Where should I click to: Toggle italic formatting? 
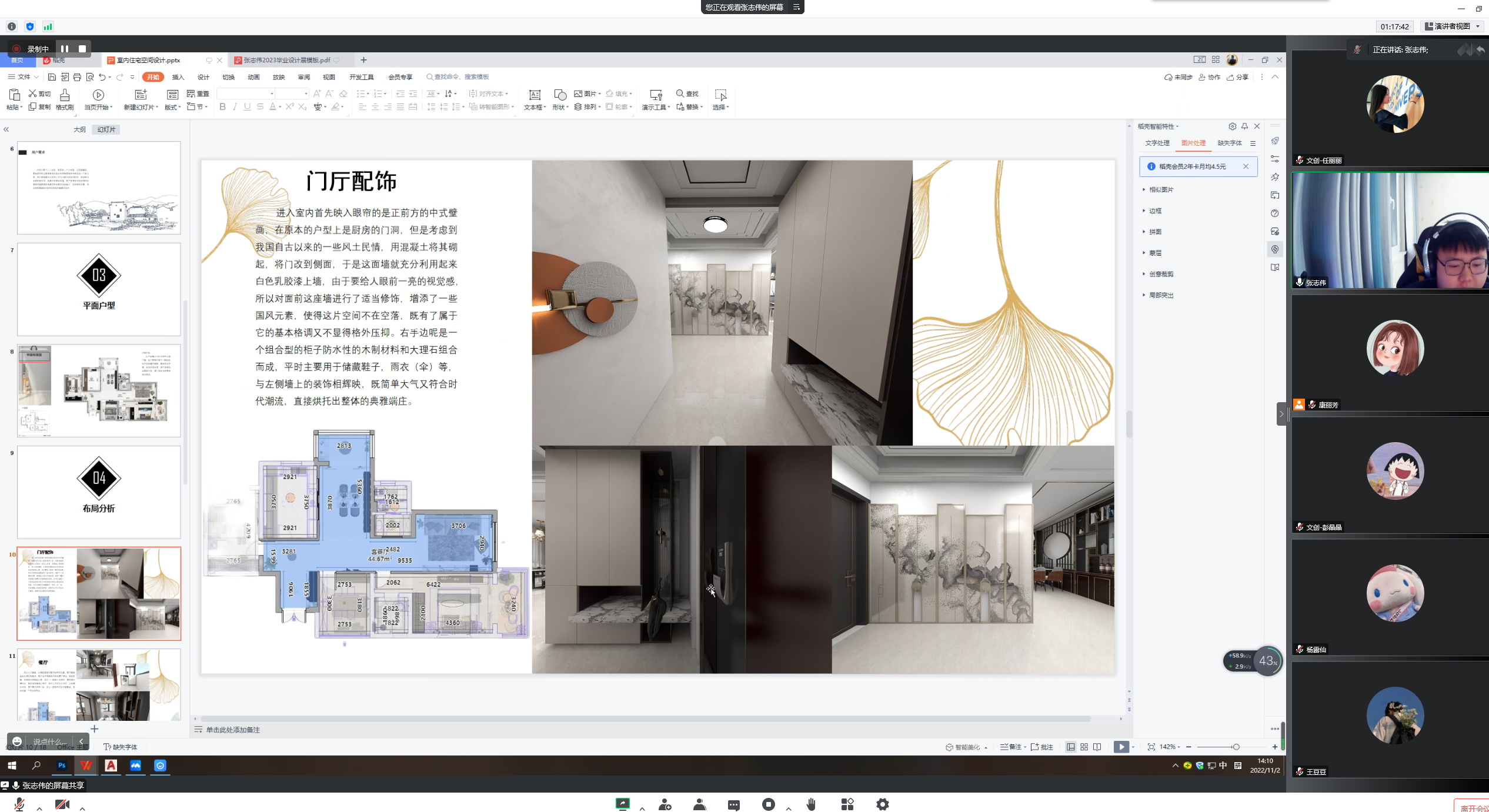235,107
